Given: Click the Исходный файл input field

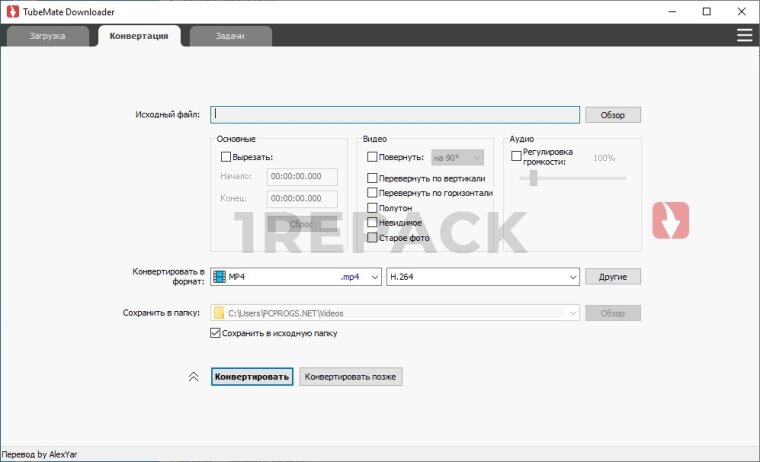Looking at the screenshot, I should tap(395, 114).
